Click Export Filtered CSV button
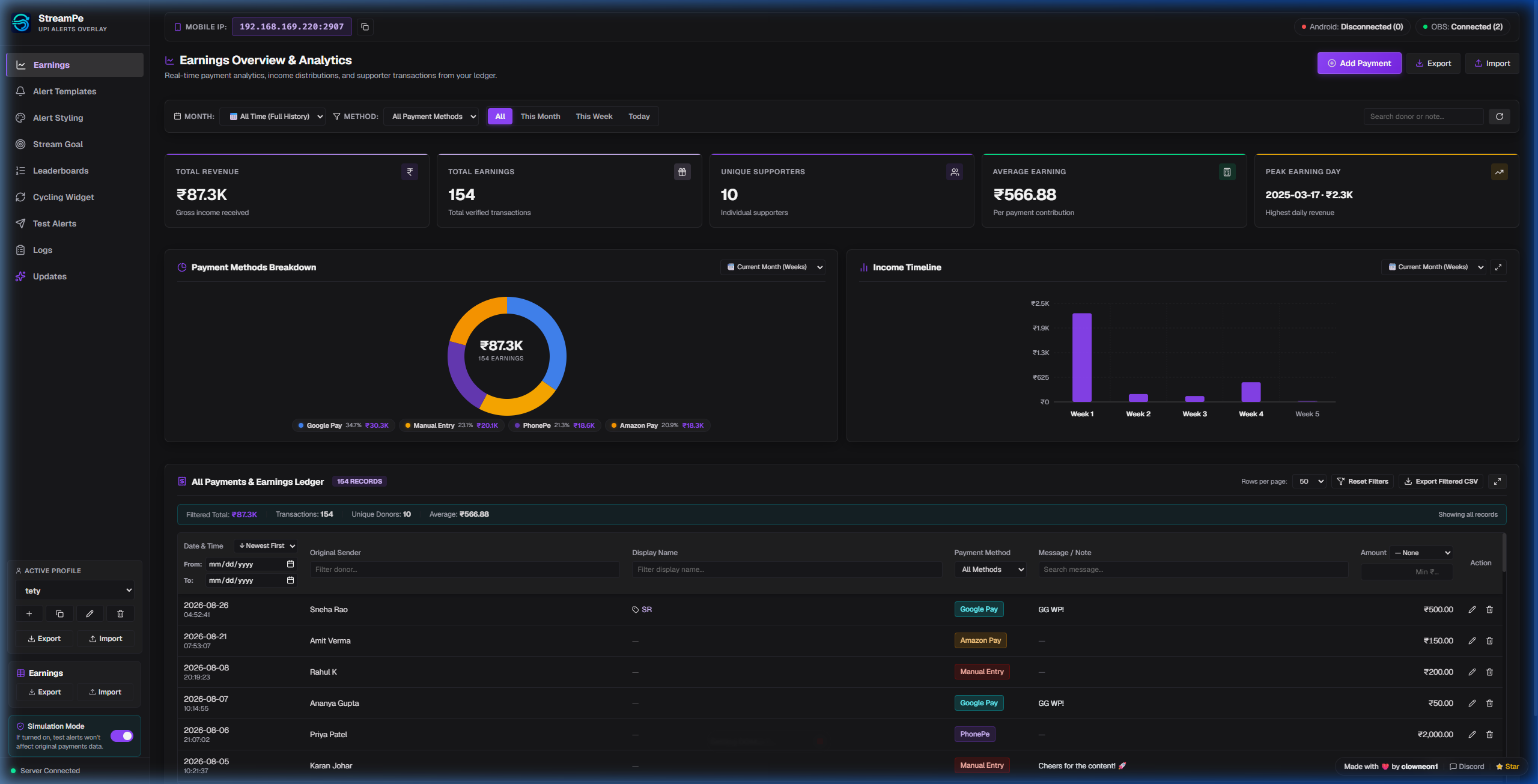 (x=1441, y=481)
